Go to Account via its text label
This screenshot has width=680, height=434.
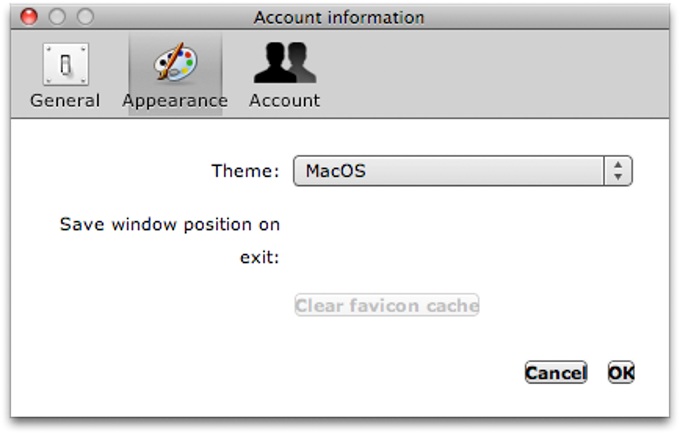(x=284, y=101)
